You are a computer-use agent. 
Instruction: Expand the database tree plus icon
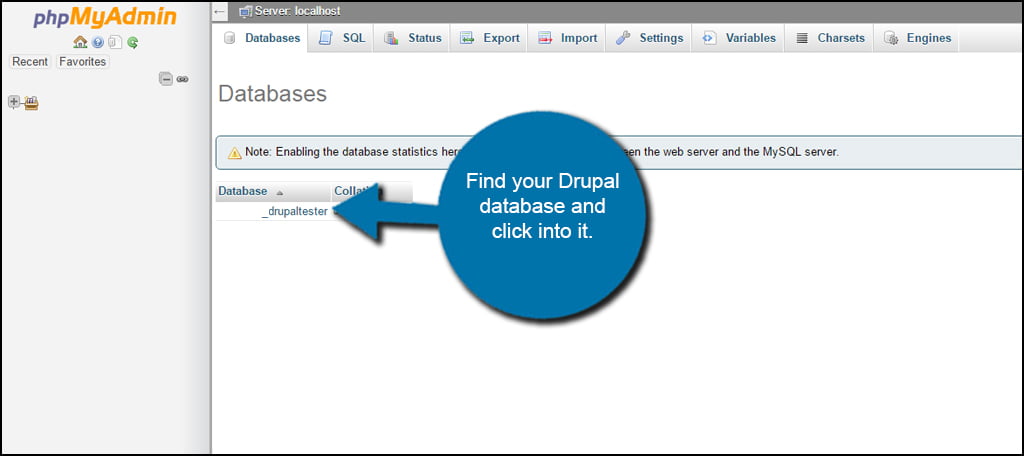click(14, 101)
